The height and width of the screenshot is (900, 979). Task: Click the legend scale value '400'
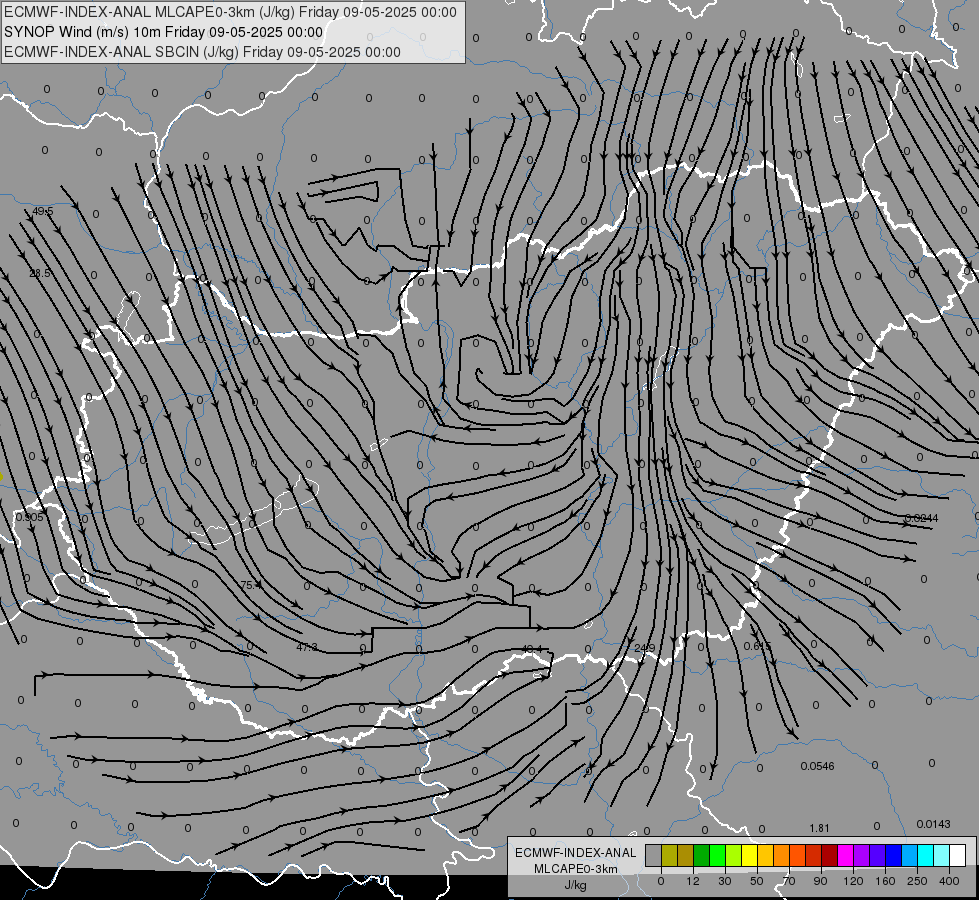949,881
